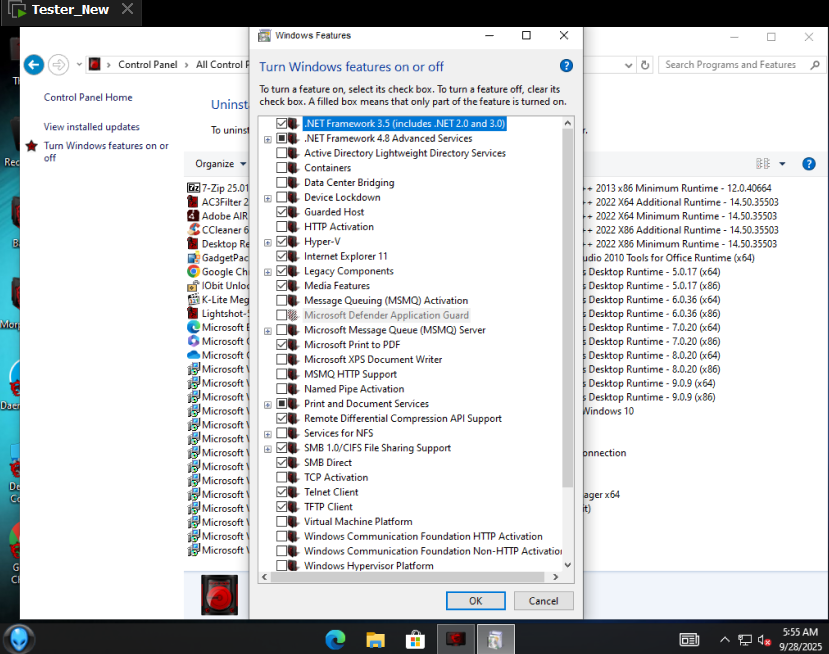Click the Control Panel icon in address bar
Viewport: 829px width, 654px height.
[x=95, y=65]
